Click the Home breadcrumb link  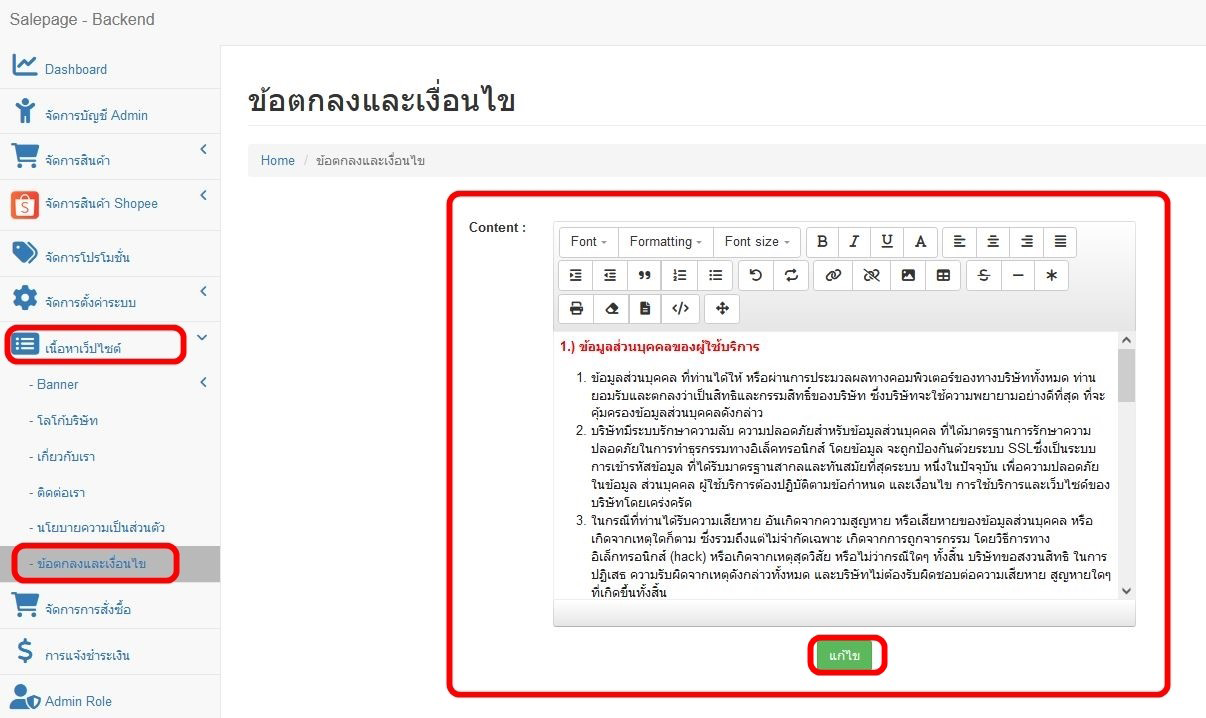click(x=278, y=161)
